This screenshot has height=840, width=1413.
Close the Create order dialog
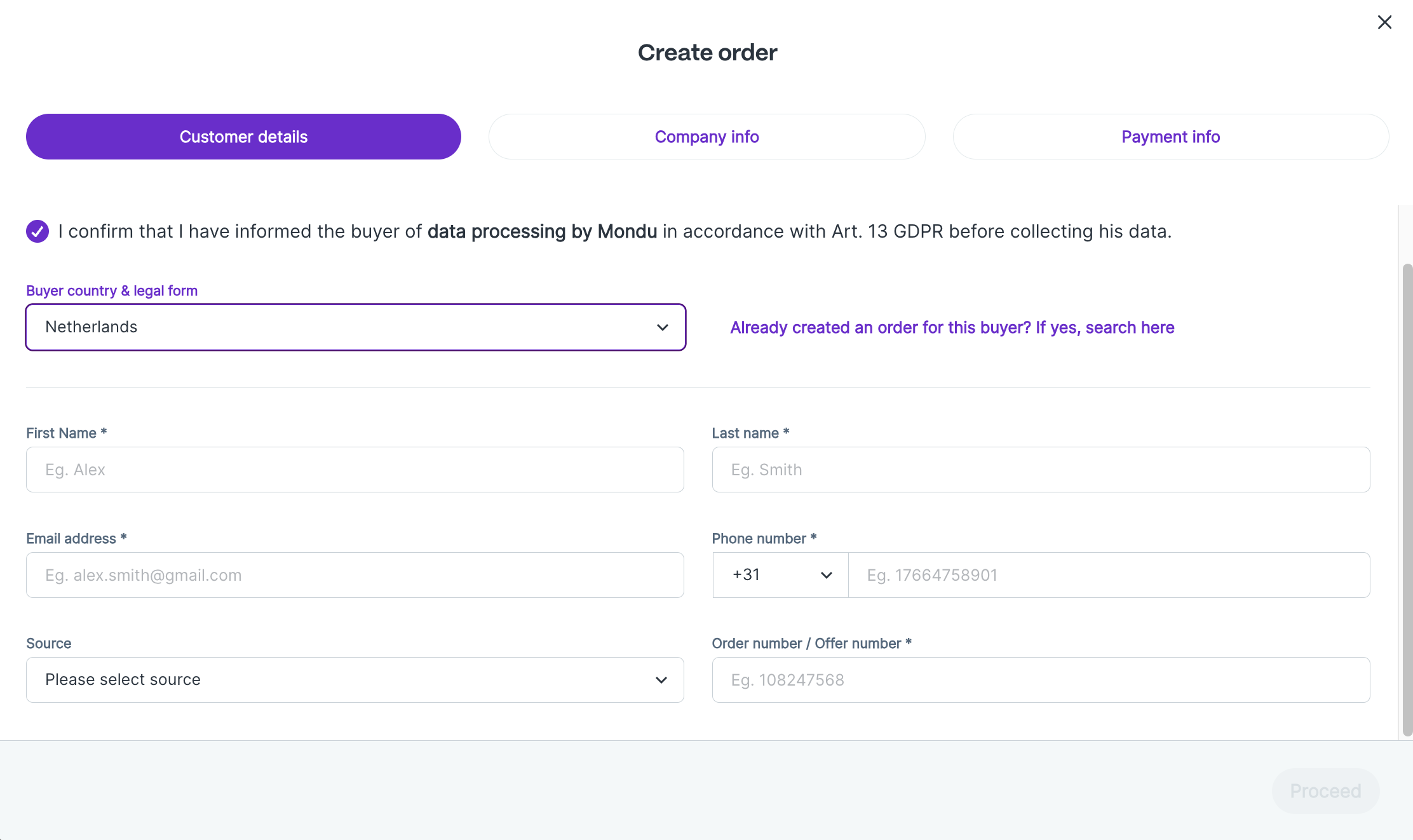pyautogui.click(x=1384, y=22)
